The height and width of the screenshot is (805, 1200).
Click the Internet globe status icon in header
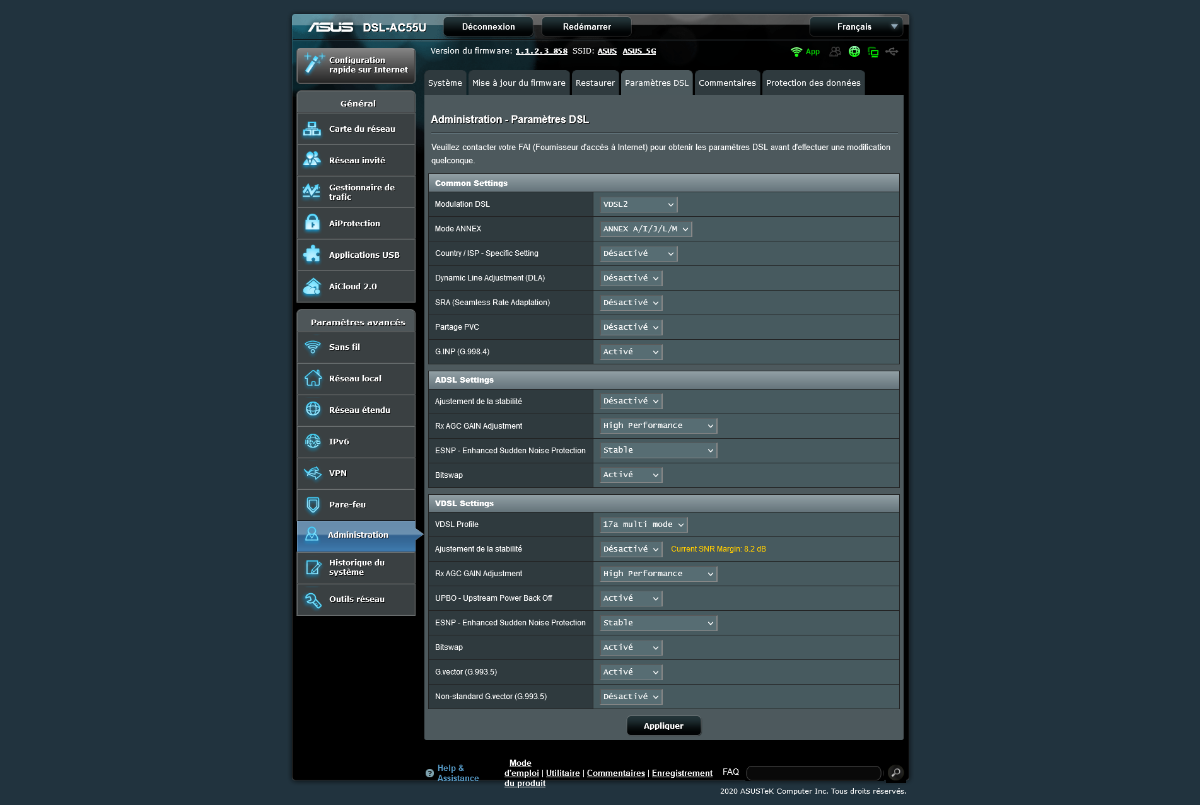[855, 52]
